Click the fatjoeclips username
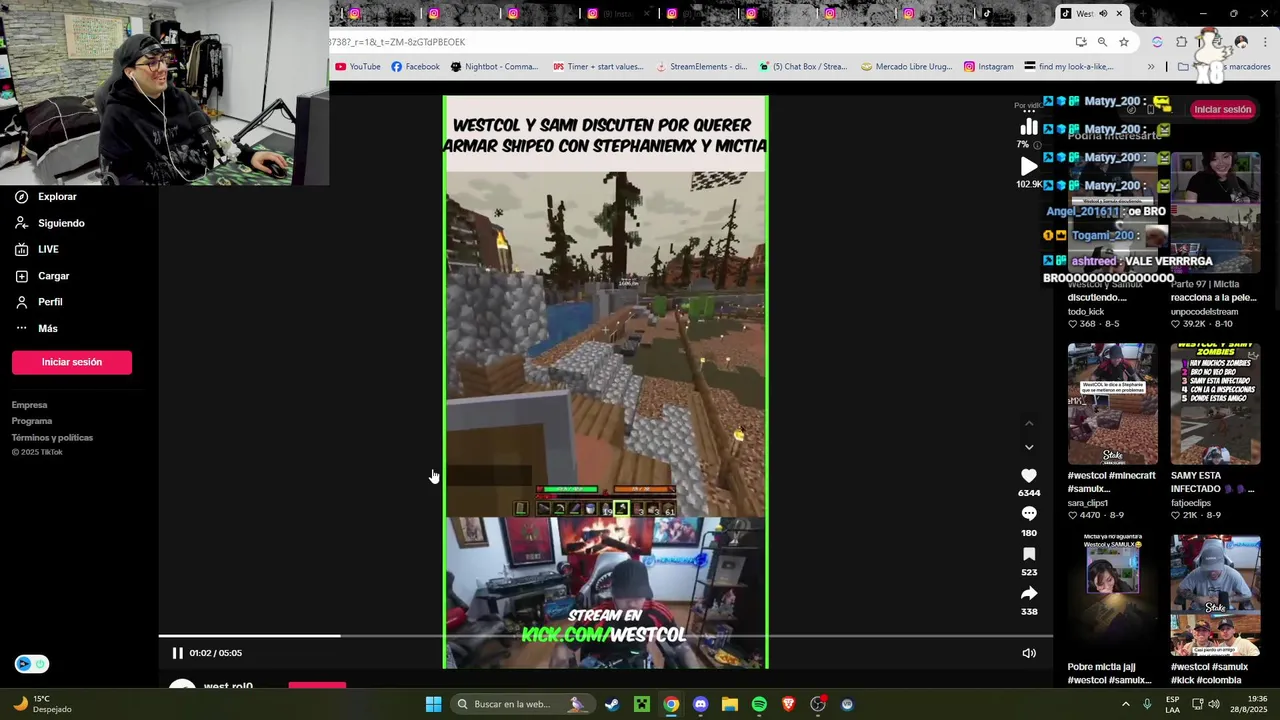Image resolution: width=1280 pixels, height=720 pixels. (x=1191, y=503)
